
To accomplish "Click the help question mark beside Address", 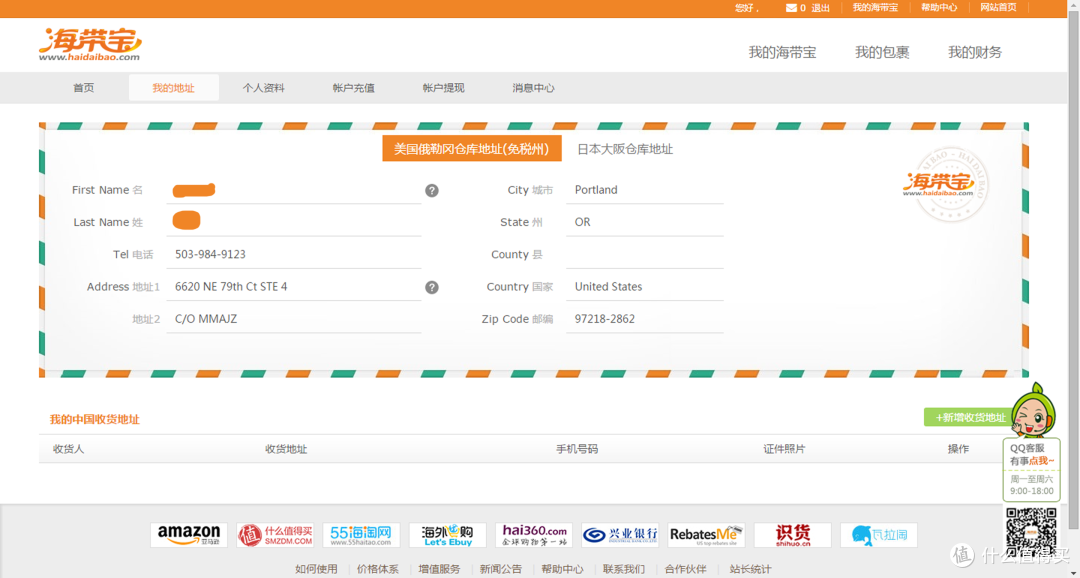I will pyautogui.click(x=432, y=287).
